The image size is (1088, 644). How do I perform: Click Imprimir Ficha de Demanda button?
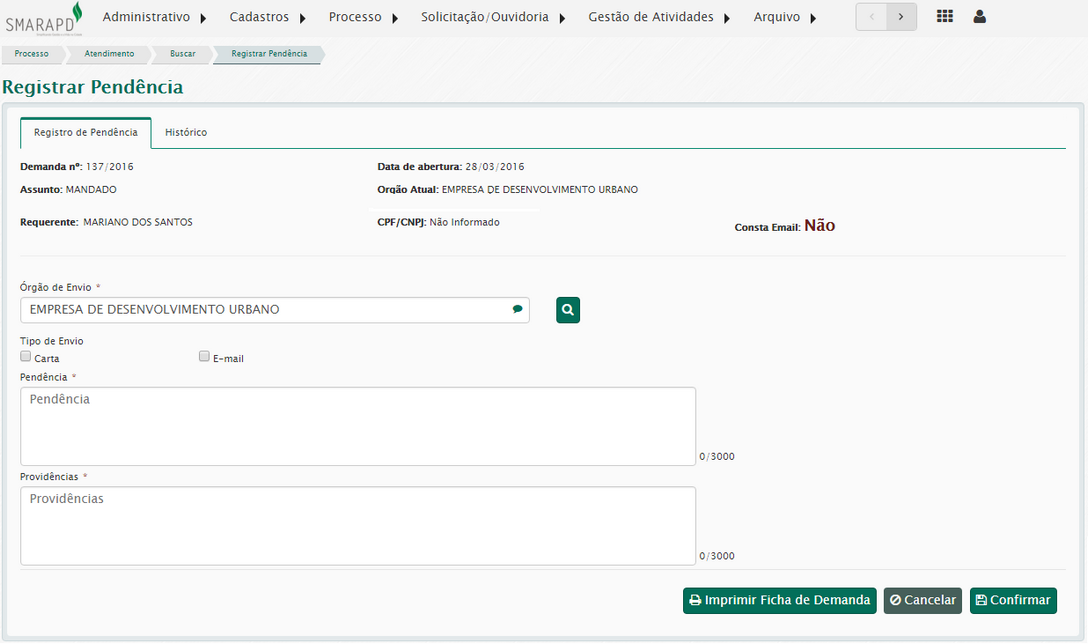[779, 600]
